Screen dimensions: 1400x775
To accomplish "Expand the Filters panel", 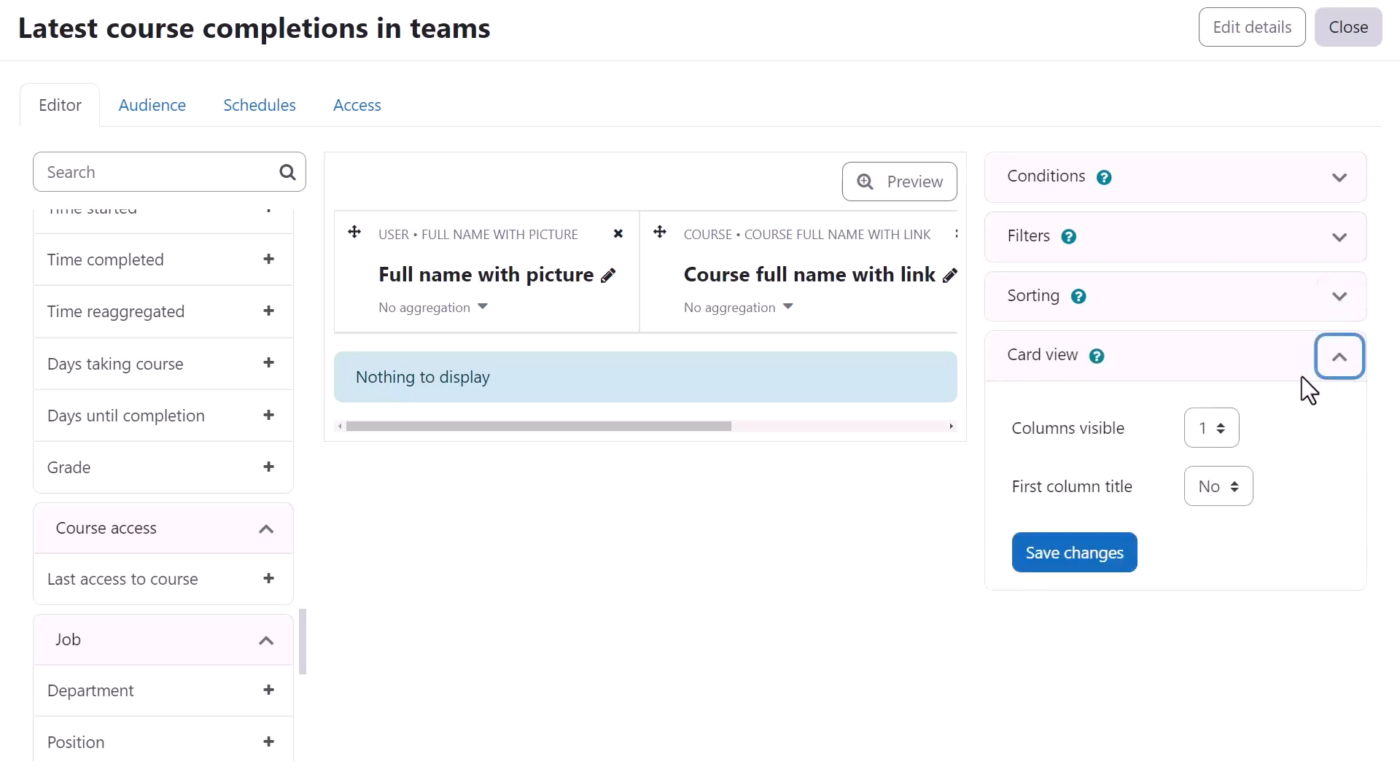I will coord(1339,237).
